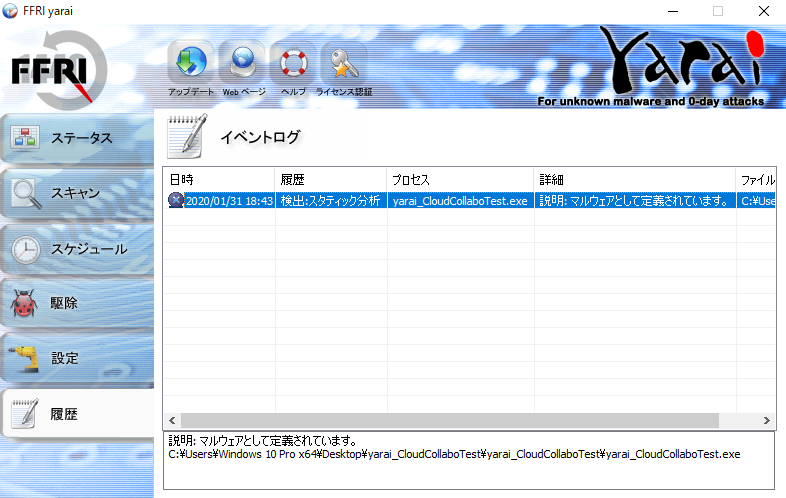Click the clock icon beside スケジュール
The height and width of the screenshot is (498, 786).
click(x=26, y=249)
